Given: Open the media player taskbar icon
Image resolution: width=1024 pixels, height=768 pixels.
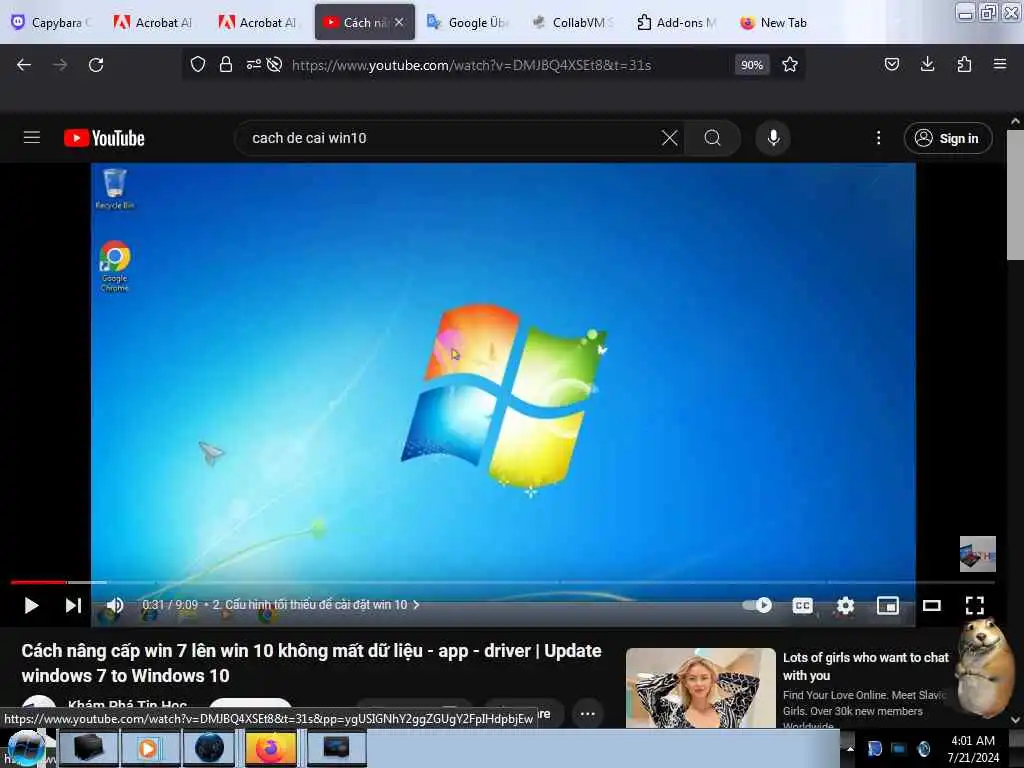Looking at the screenshot, I should [148, 748].
